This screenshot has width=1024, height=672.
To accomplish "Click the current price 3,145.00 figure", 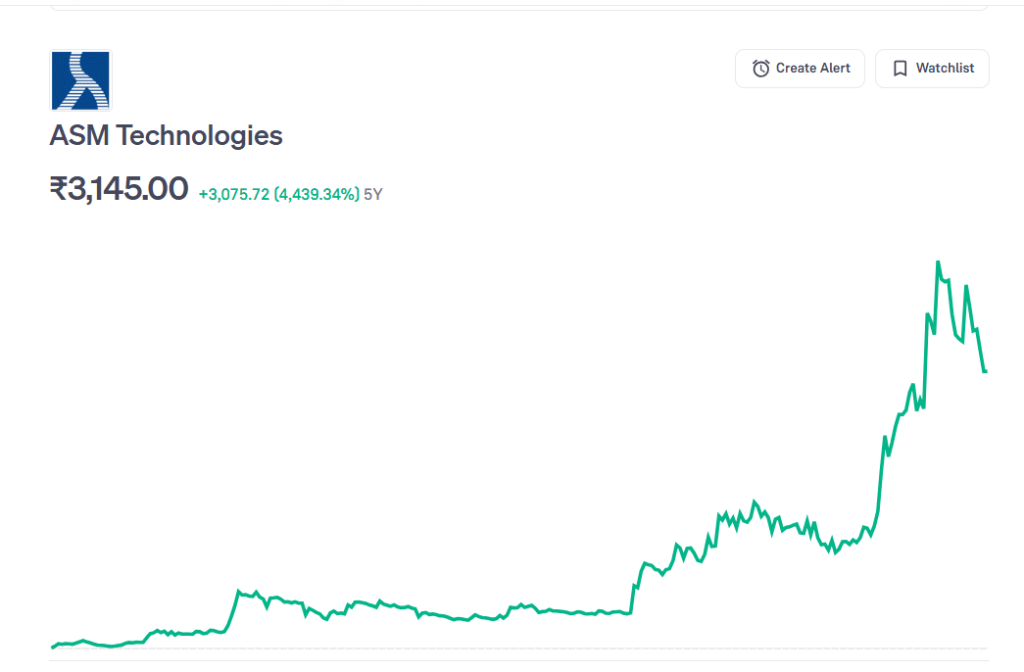I will click(129, 188).
